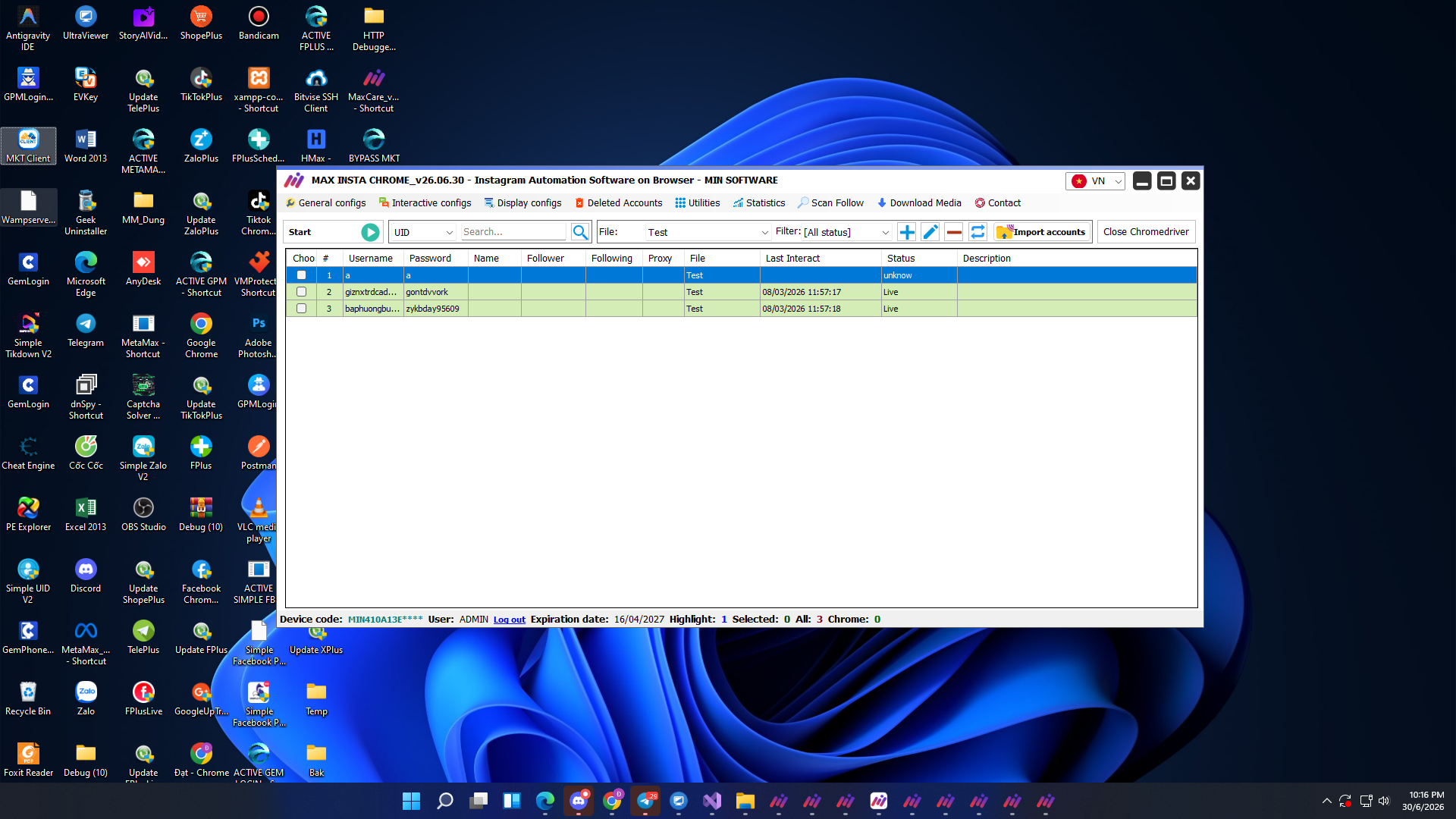Open the ZaloPlus desktop icon
The width and height of the screenshot is (1456, 819).
pyautogui.click(x=201, y=146)
